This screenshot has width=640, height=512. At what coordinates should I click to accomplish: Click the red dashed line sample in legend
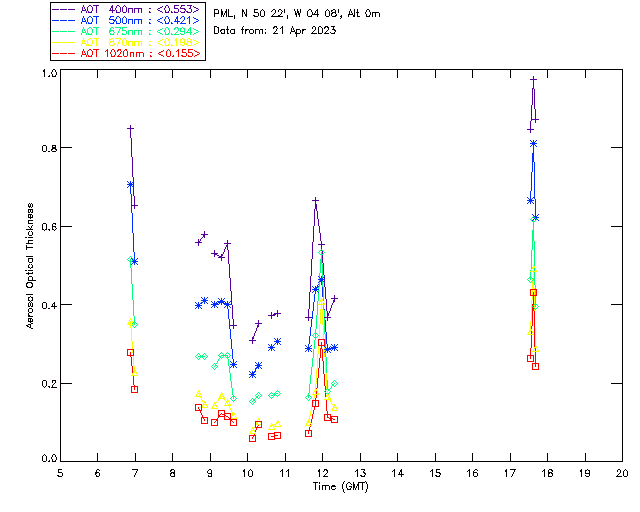pyautogui.click(x=64, y=53)
